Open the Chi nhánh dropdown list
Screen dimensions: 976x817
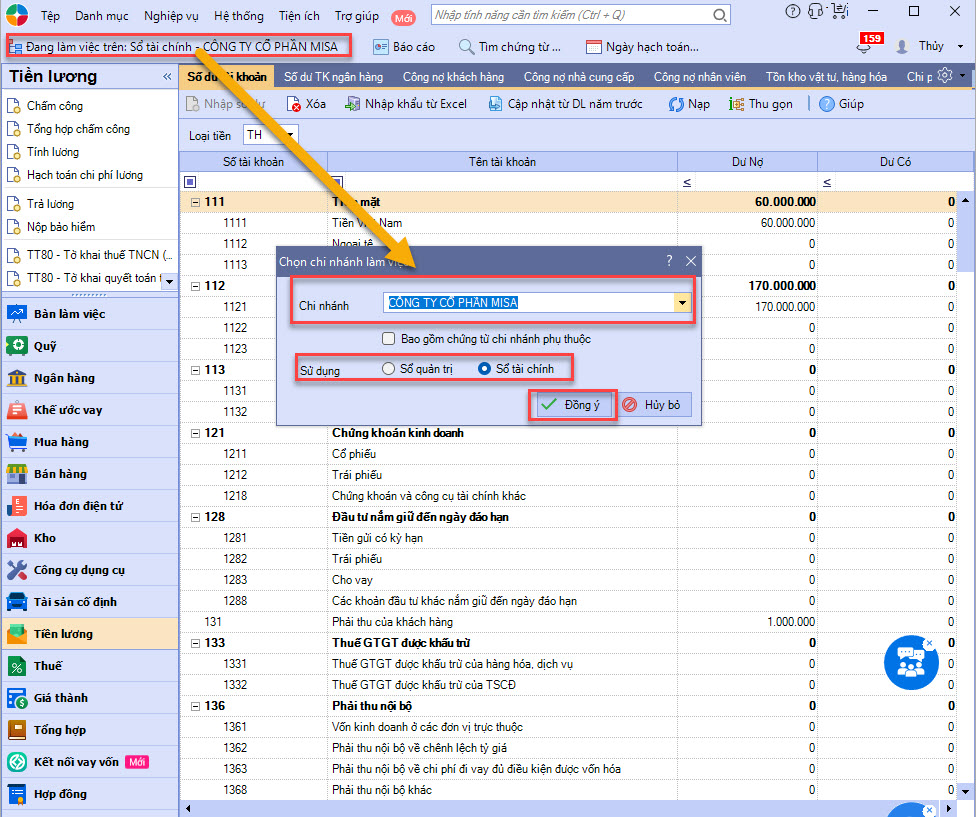point(682,303)
